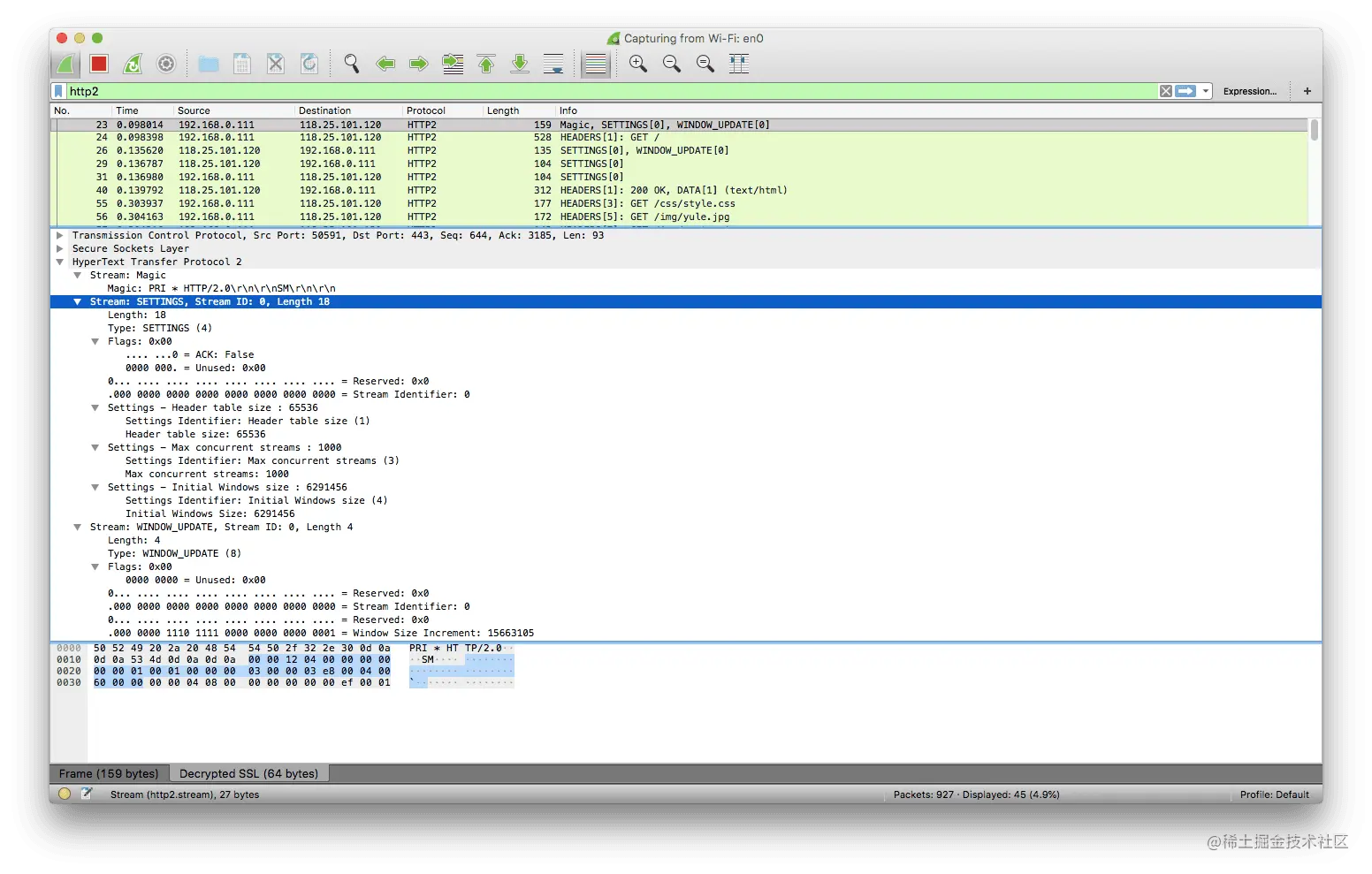Click the find packet magnifier icon

coord(352,64)
